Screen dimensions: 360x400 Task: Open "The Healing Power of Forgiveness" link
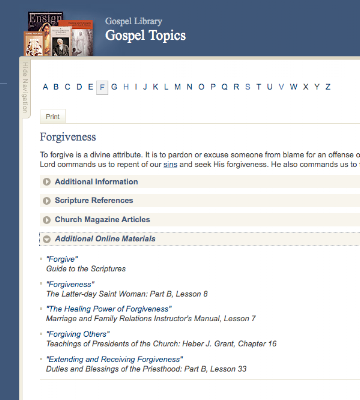click(109, 309)
